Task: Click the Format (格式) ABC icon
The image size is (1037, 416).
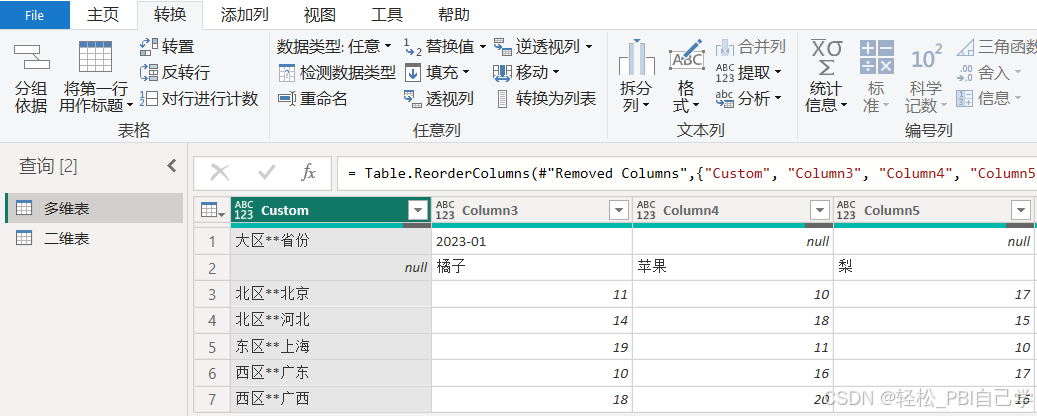Action: click(x=686, y=57)
